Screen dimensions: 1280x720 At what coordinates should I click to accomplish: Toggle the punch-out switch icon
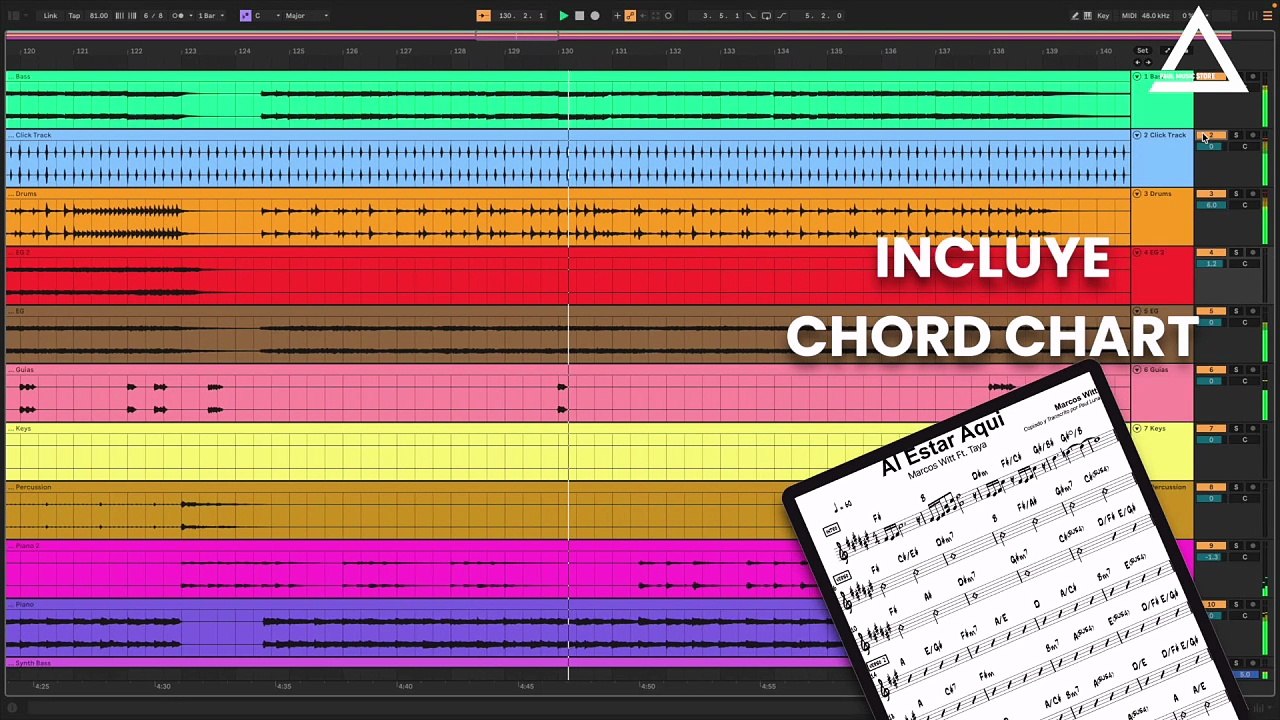click(781, 16)
